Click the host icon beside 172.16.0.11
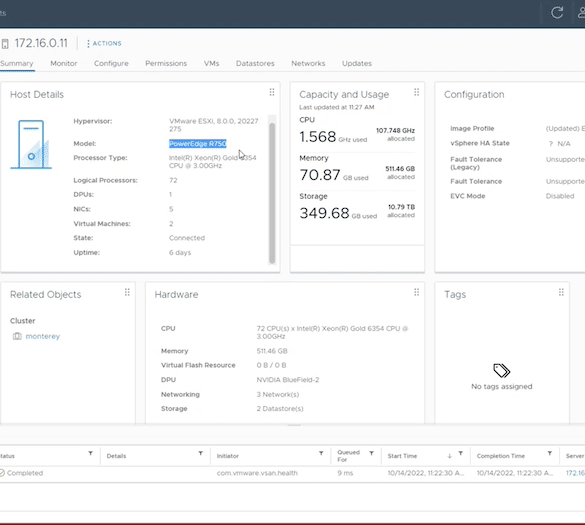This screenshot has width=585, height=525. [x=5, y=44]
